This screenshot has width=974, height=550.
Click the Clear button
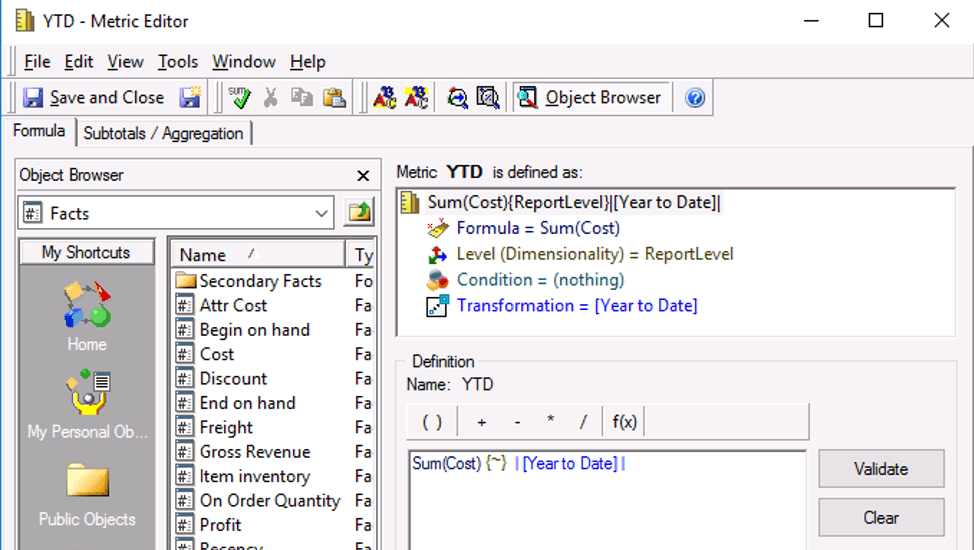[880, 517]
